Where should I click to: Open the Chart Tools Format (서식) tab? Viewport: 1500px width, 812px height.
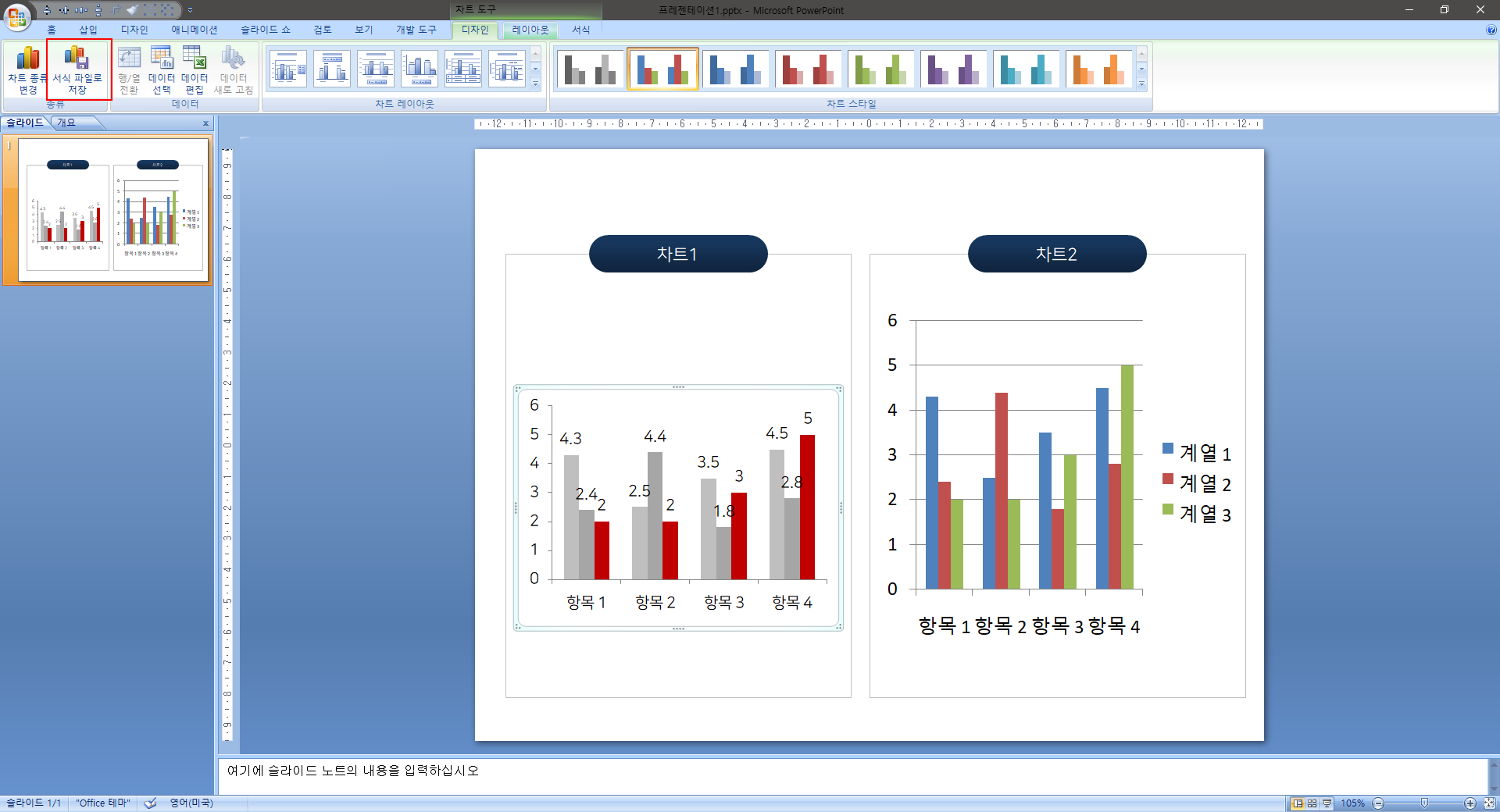click(581, 30)
